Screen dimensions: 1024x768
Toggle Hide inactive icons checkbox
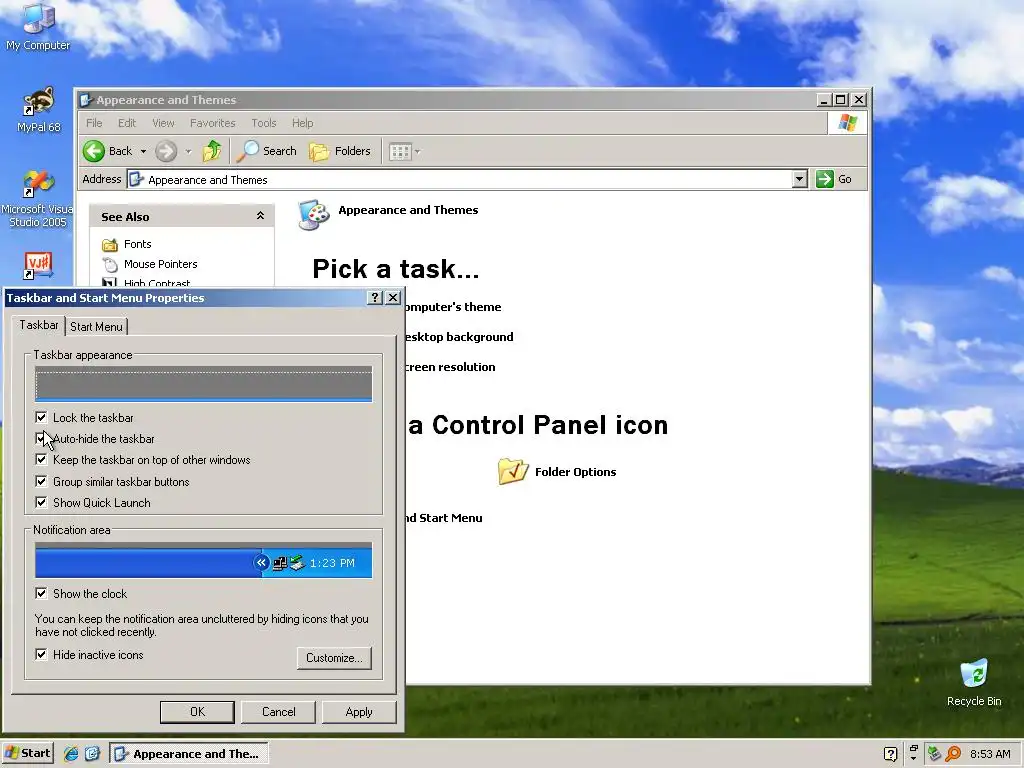[x=41, y=654]
